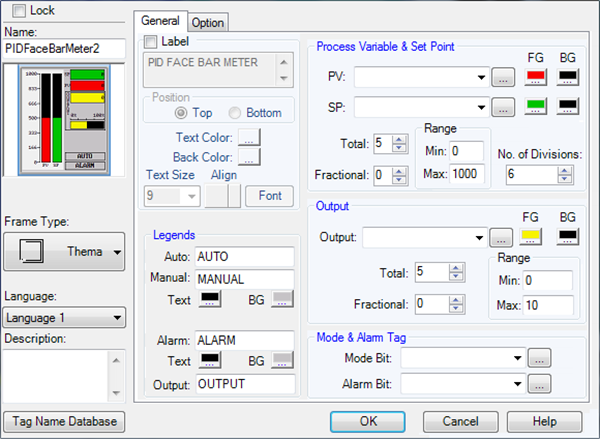
Task: Click the OK button
Action: pyautogui.click(x=368, y=421)
